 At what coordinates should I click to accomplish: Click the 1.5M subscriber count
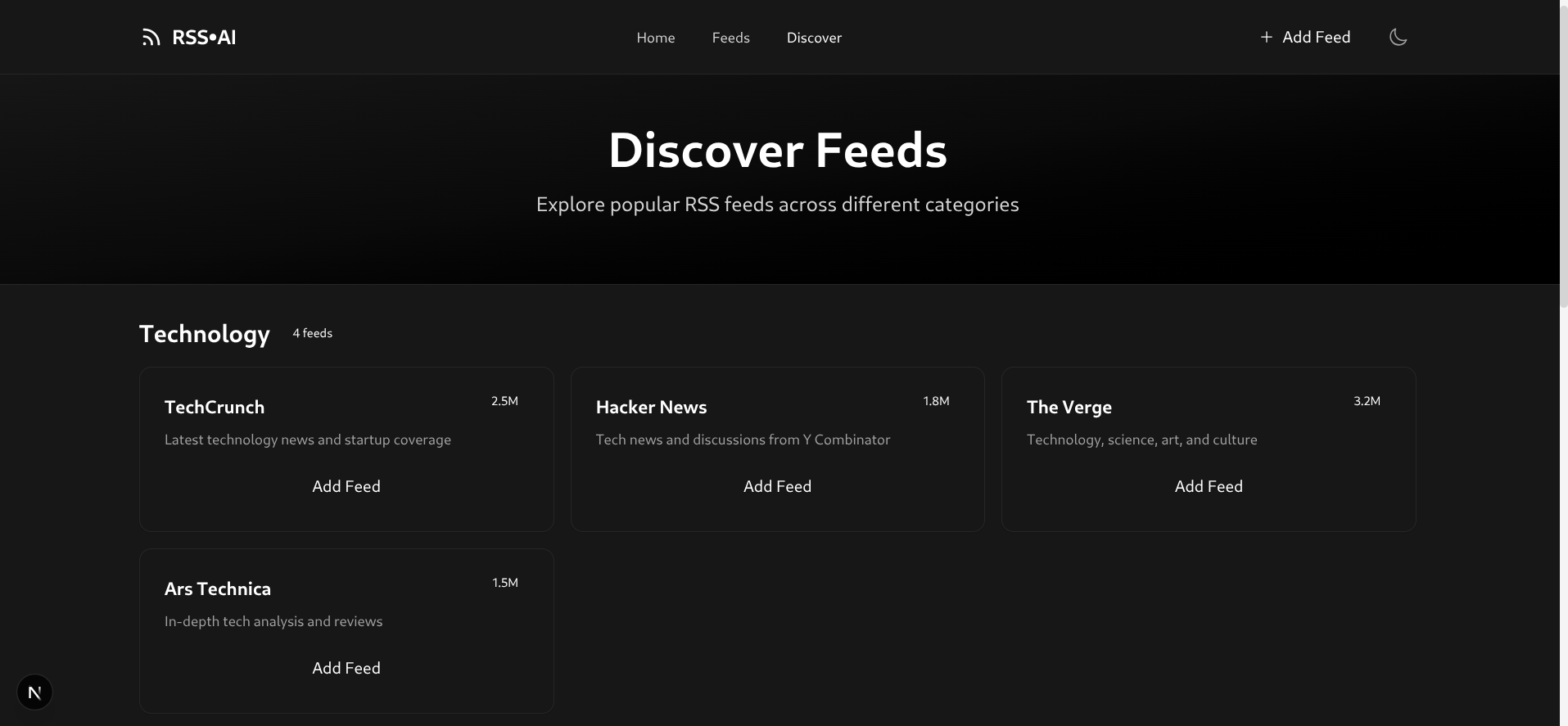click(x=504, y=583)
